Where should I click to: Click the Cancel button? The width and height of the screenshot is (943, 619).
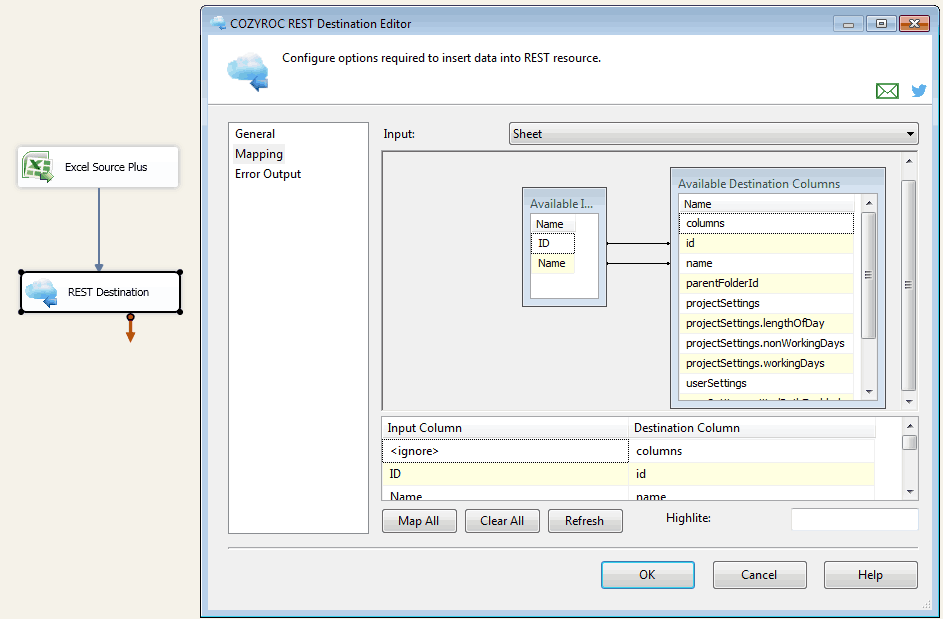click(x=760, y=574)
